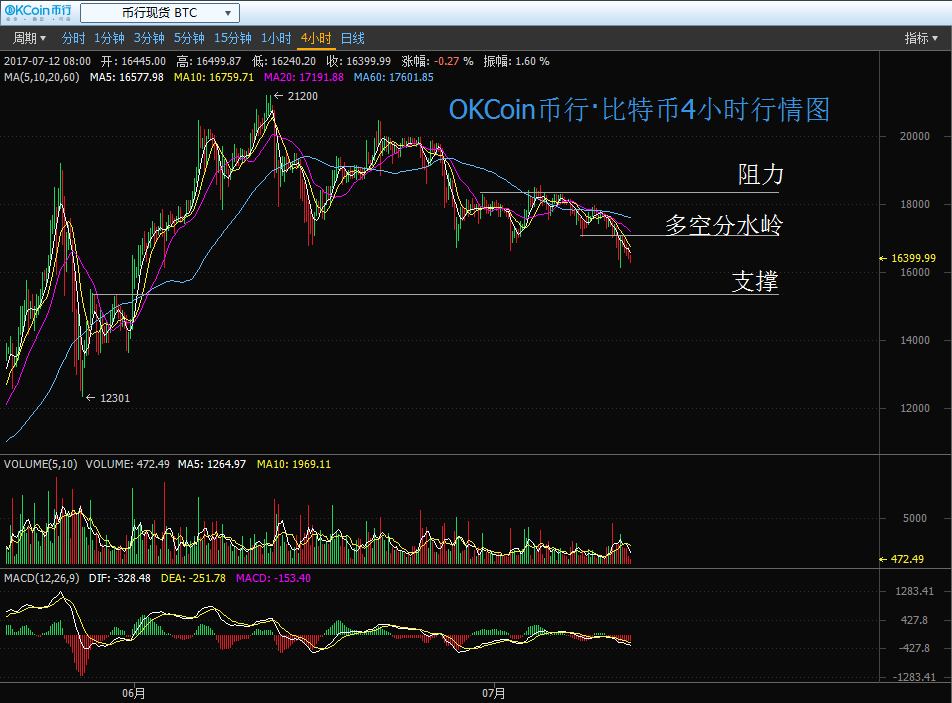The image size is (952, 703).
Task: Click the VOLUME: 472.49 value
Action: tap(128, 464)
